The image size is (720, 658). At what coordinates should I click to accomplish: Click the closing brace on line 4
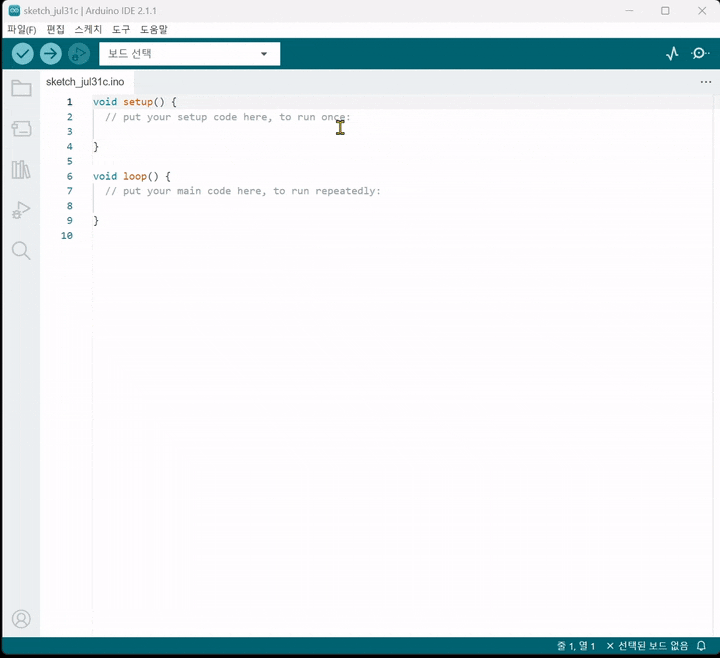[96, 147]
